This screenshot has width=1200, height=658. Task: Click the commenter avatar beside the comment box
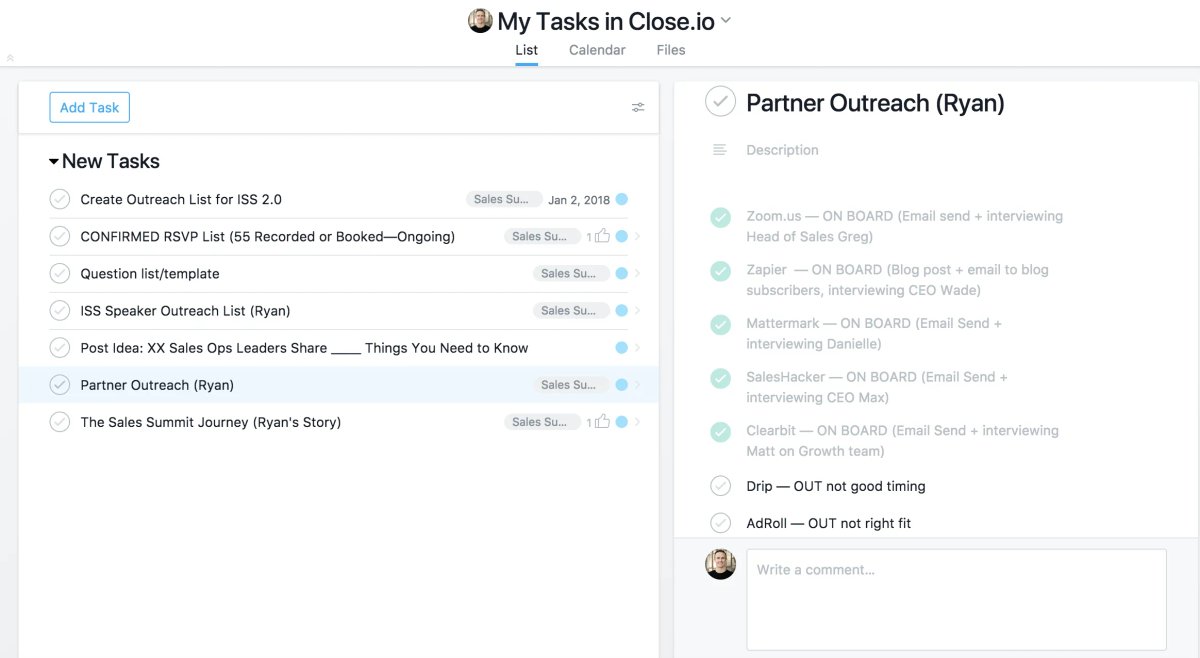tap(720, 564)
